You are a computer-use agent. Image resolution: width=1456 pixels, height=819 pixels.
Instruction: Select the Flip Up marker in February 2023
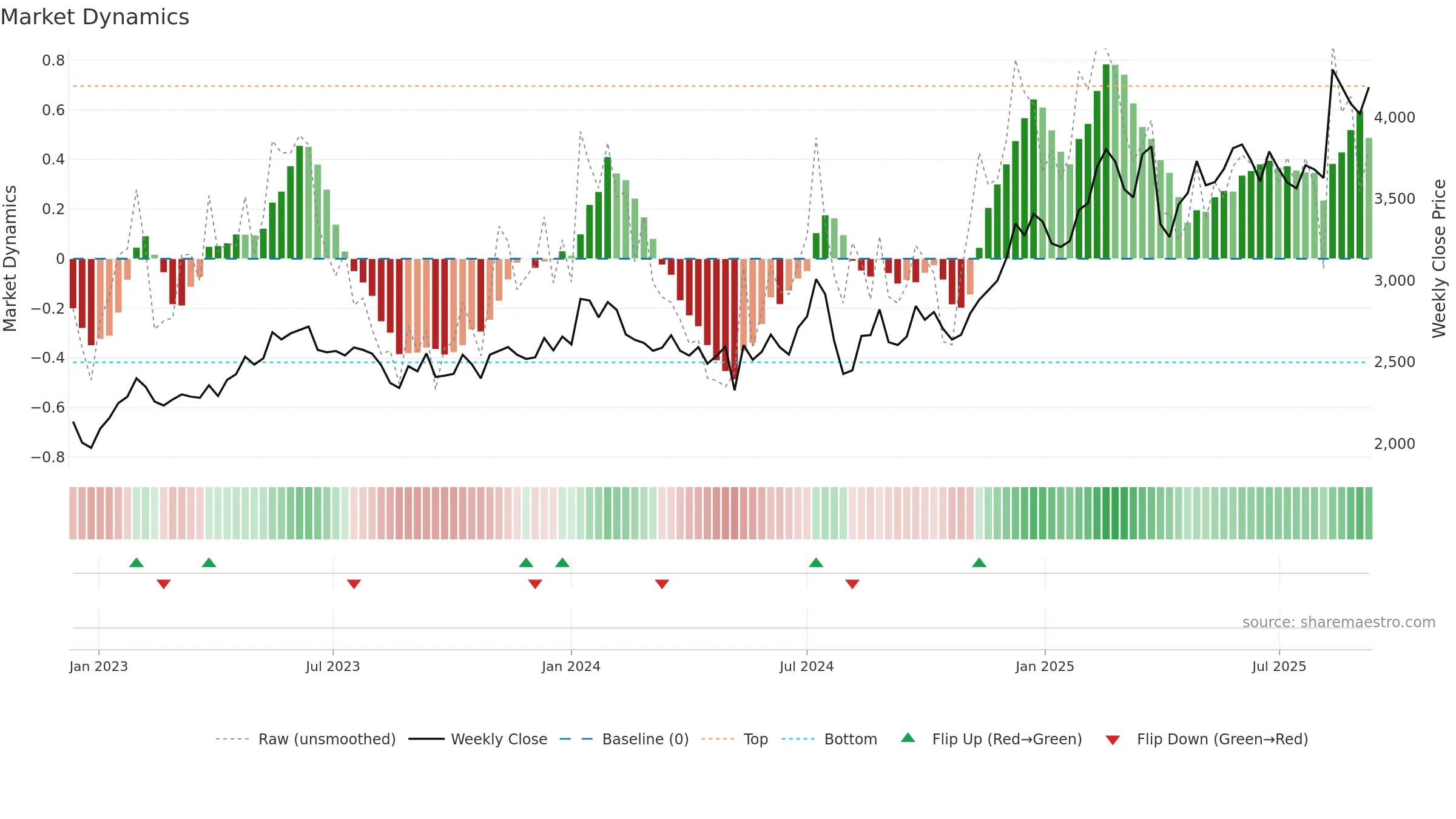[x=136, y=562]
